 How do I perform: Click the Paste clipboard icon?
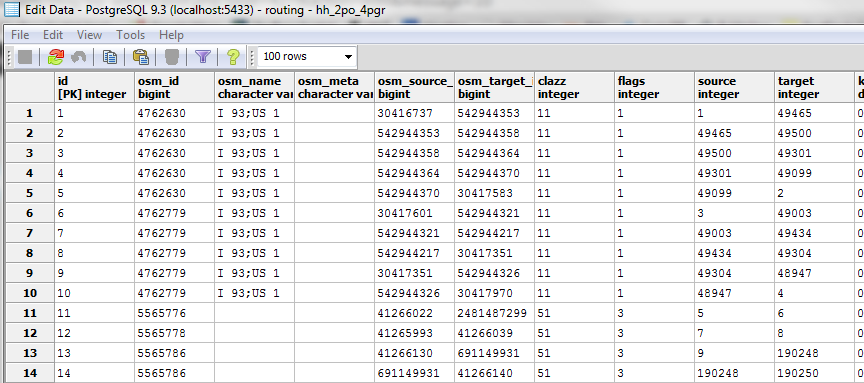pos(141,57)
